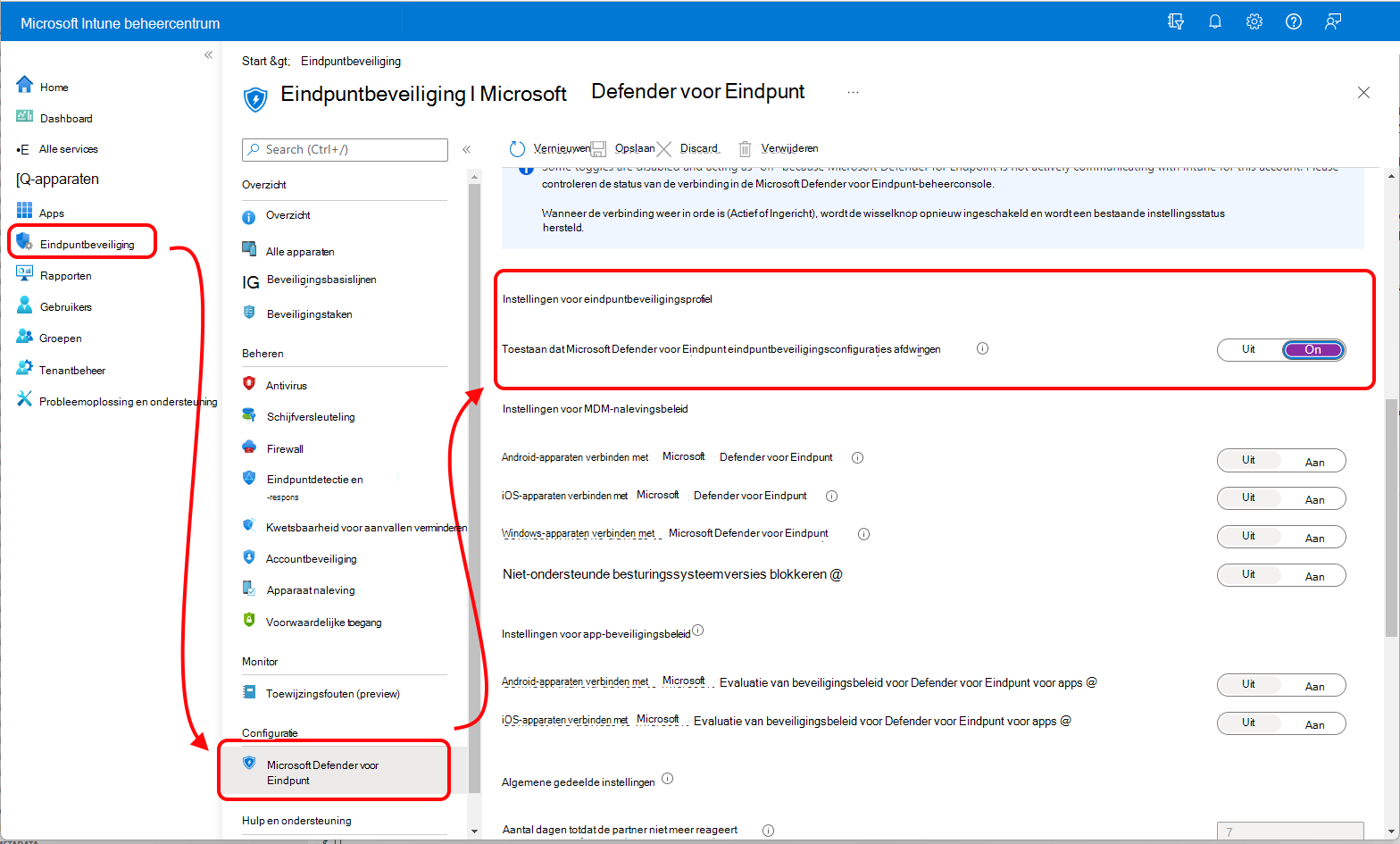Viewport: 1400px width, 844px height.
Task: Click the Rapporten monitor icon
Action: [x=25, y=274]
